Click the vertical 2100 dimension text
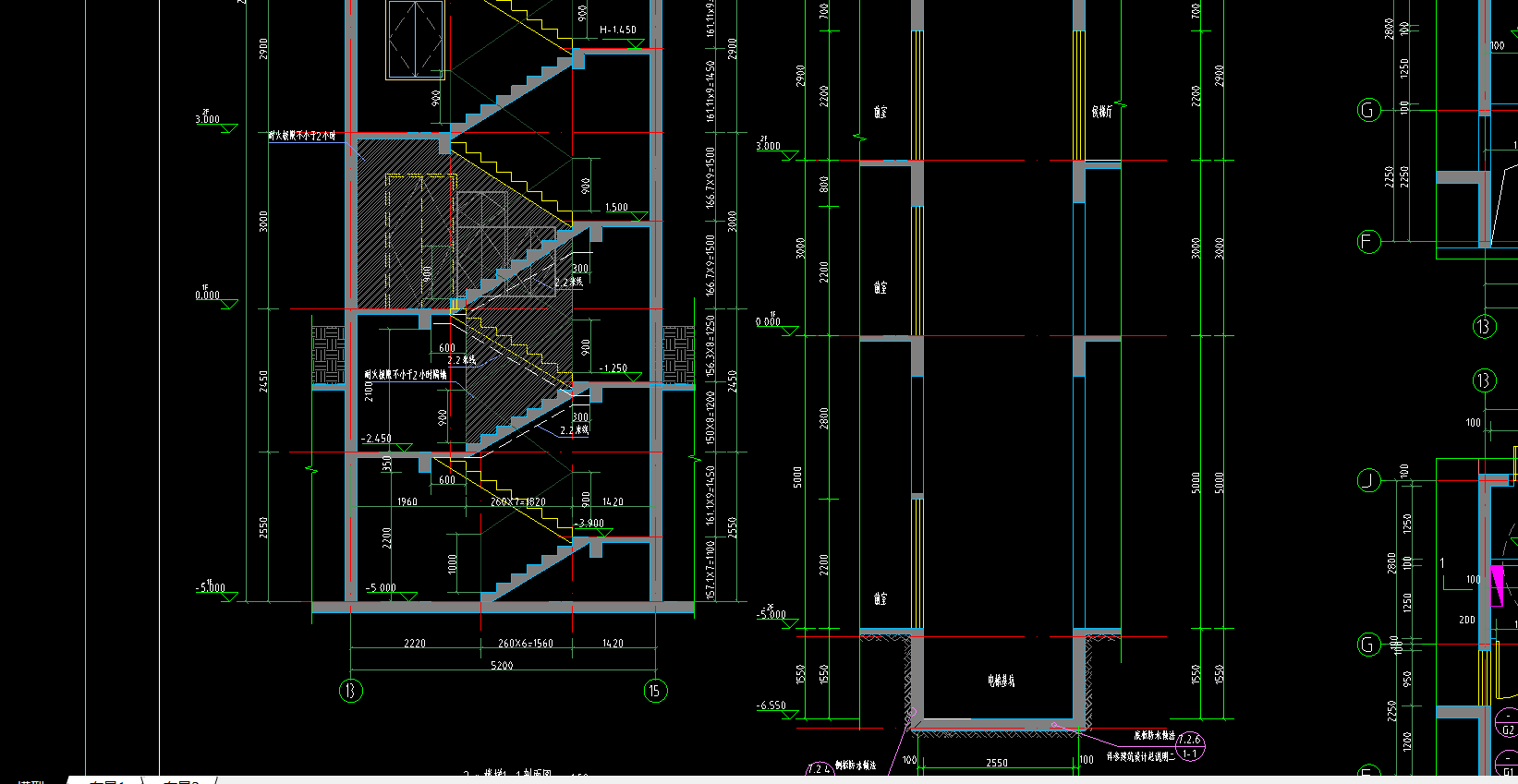The image size is (1518, 784). [369, 392]
